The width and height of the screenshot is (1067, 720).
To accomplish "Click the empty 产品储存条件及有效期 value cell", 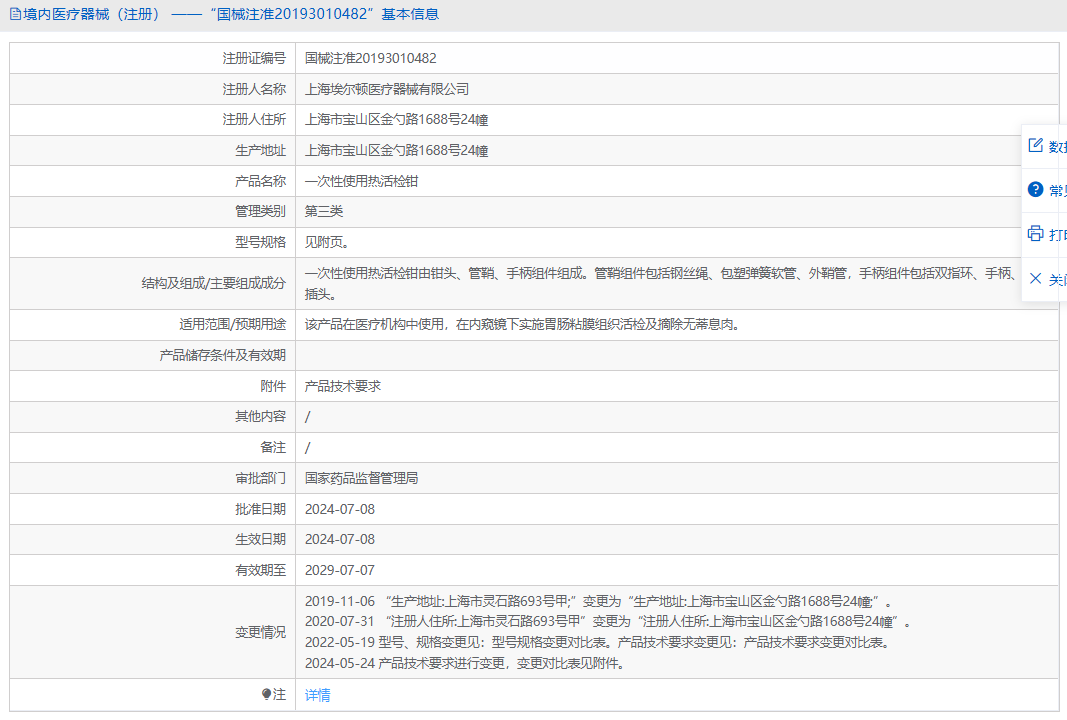I will 676,355.
